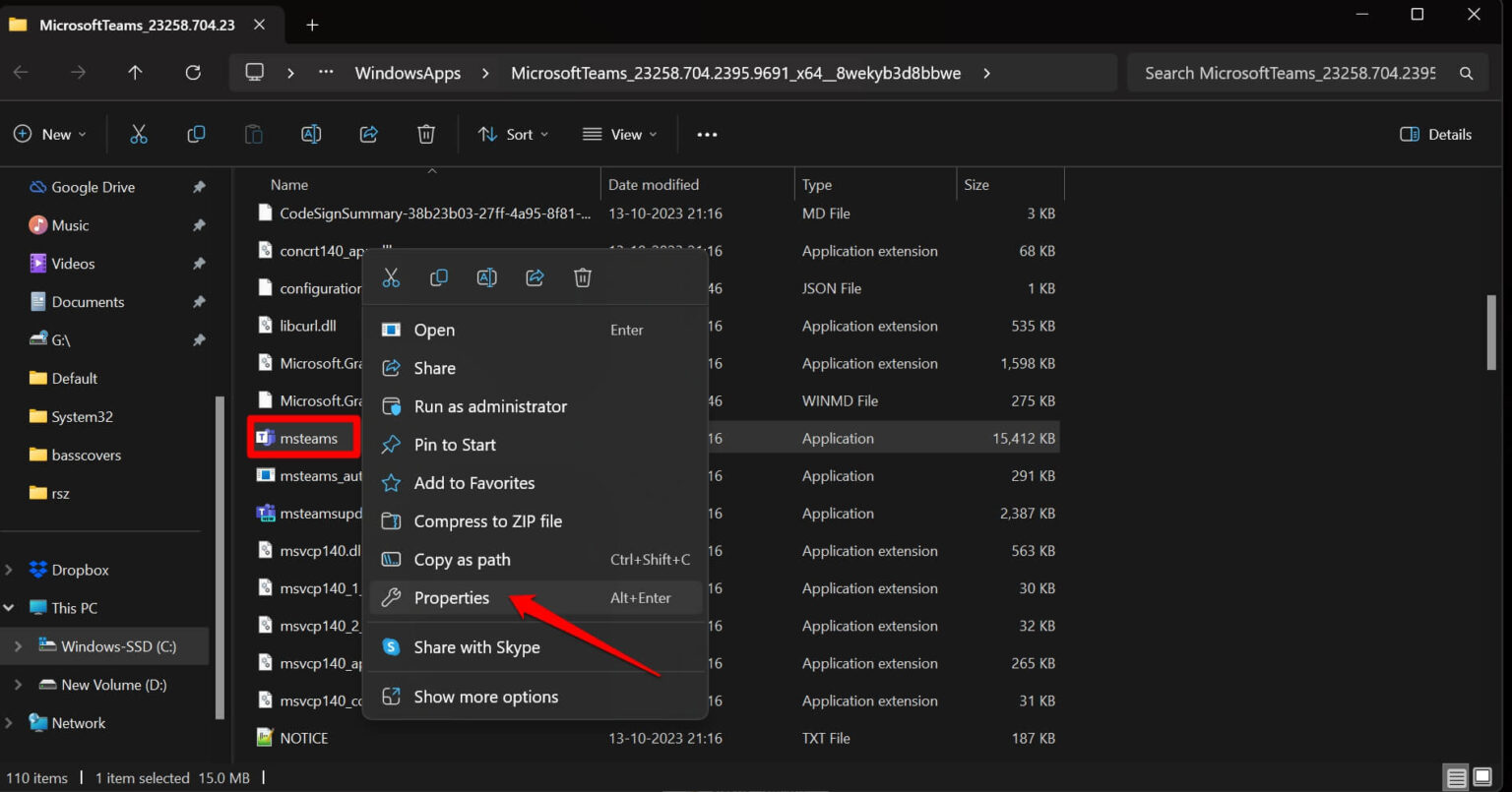This screenshot has height=792, width=1512.
Task: Paste using the toolbar paste icon
Action: (x=253, y=134)
